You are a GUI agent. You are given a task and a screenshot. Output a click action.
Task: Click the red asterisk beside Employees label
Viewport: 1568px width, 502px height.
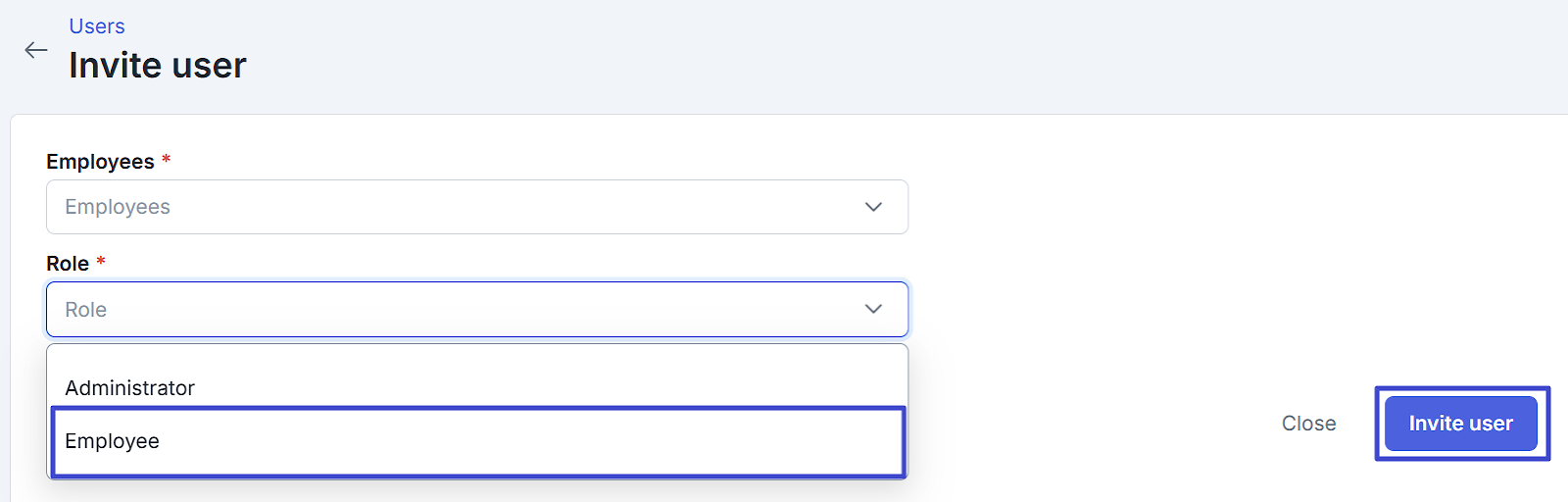[x=167, y=159]
